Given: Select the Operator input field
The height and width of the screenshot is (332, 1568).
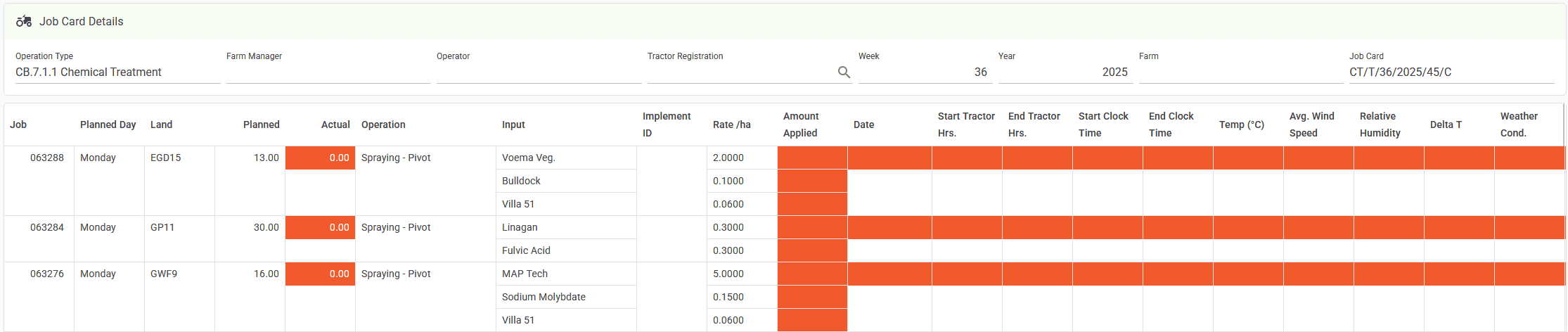Looking at the screenshot, I should (x=538, y=72).
